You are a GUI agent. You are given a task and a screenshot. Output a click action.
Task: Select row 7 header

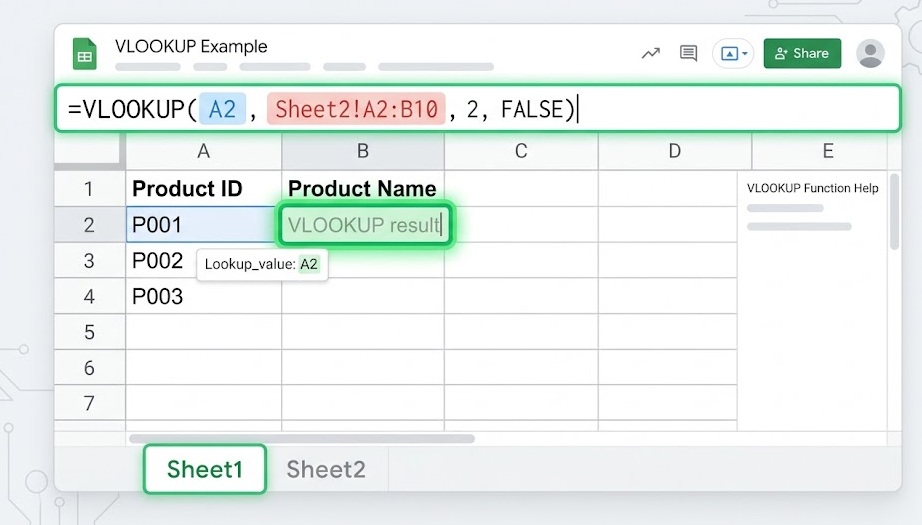(89, 403)
